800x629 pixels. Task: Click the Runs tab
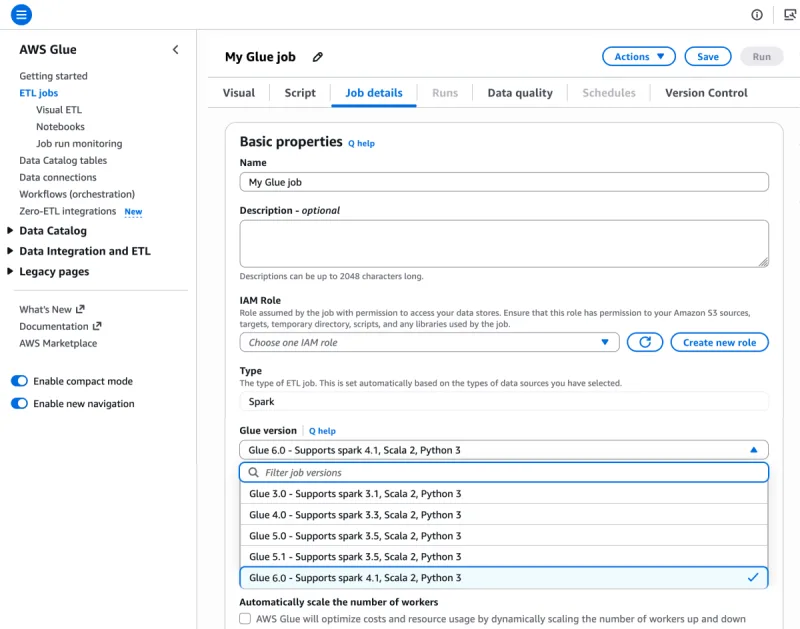[x=445, y=93]
